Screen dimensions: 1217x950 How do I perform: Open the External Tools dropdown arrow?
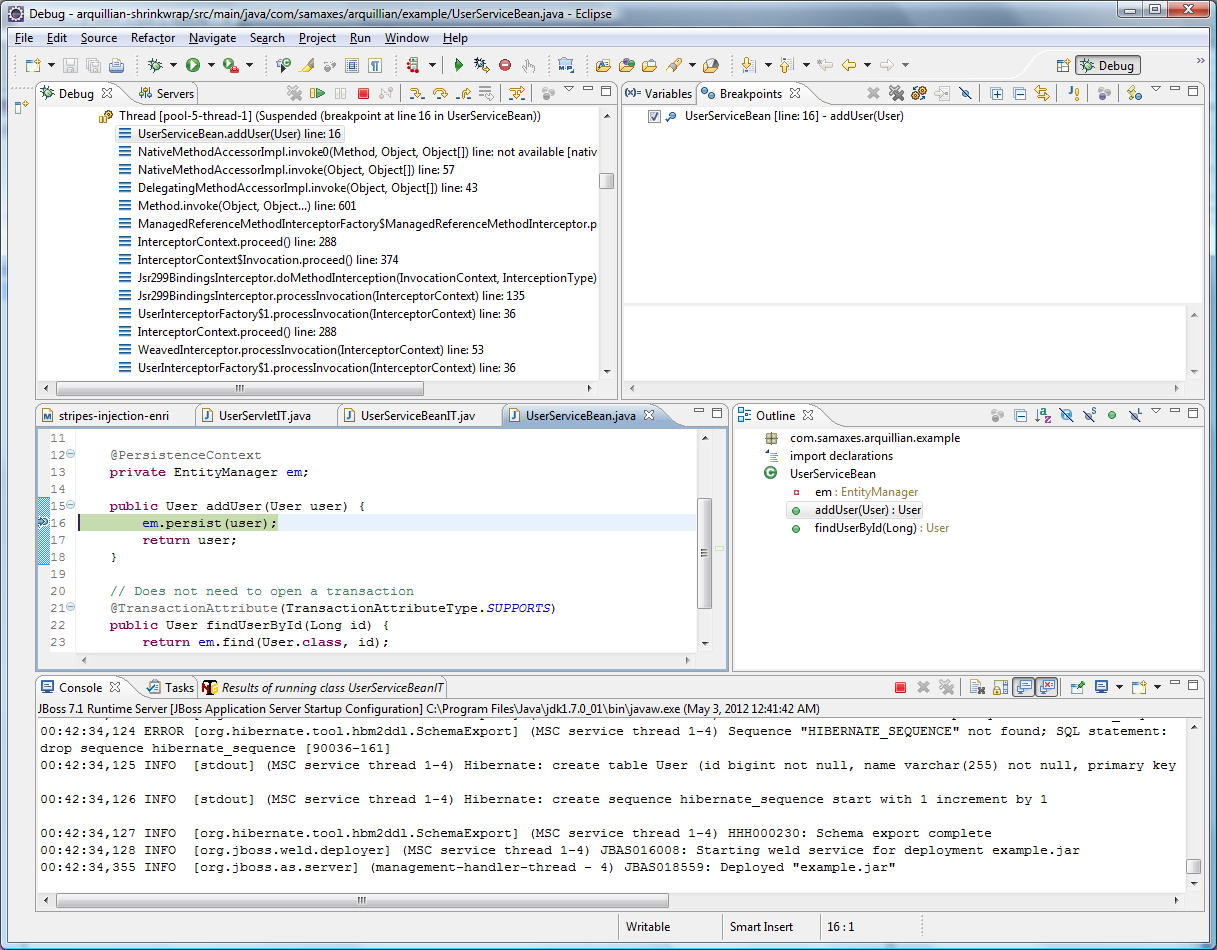[249, 65]
